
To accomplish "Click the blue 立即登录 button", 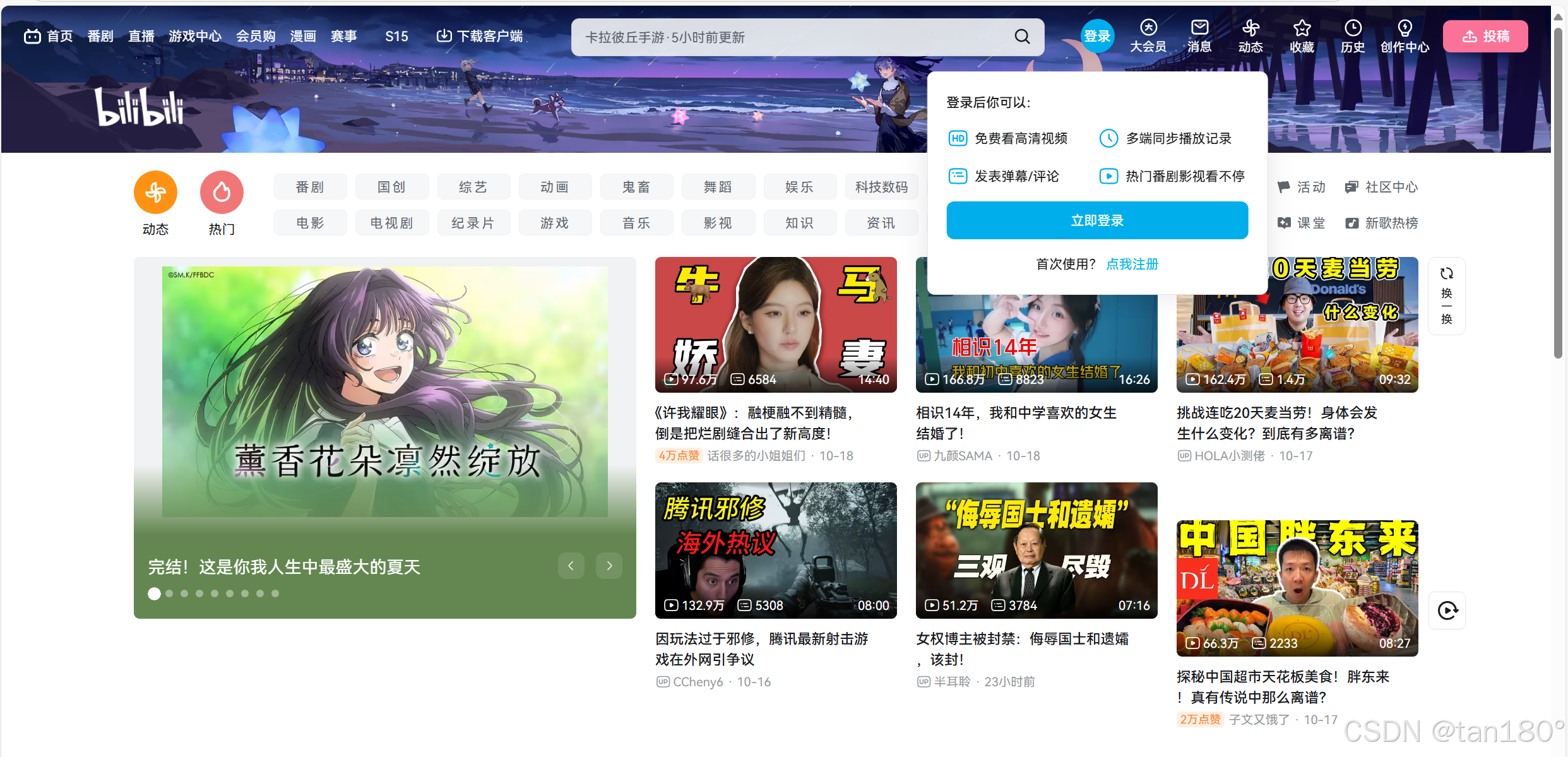I will 1096,220.
